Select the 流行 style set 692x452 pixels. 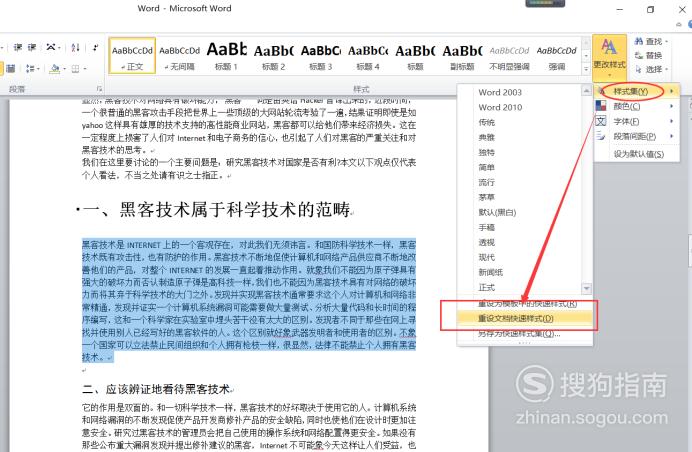click(x=520, y=182)
